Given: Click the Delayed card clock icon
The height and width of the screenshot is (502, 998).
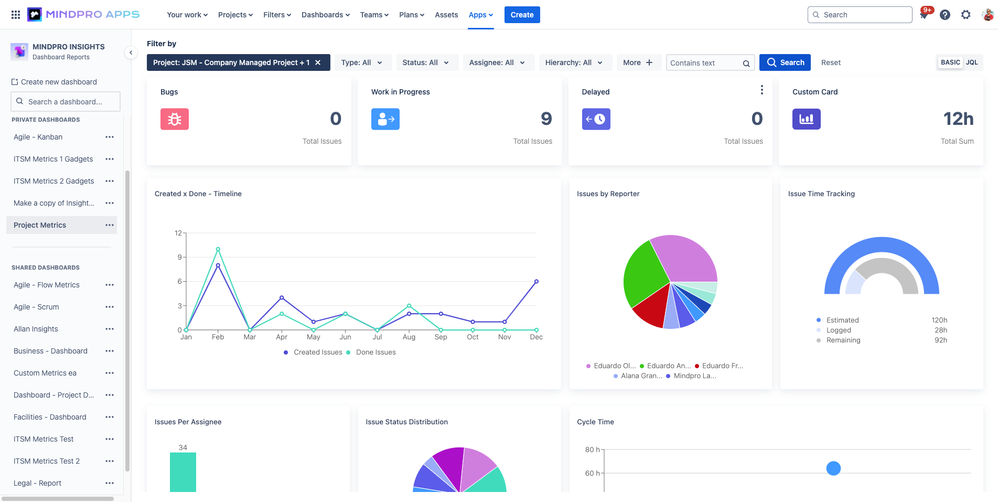Looking at the screenshot, I should pyautogui.click(x=596, y=119).
